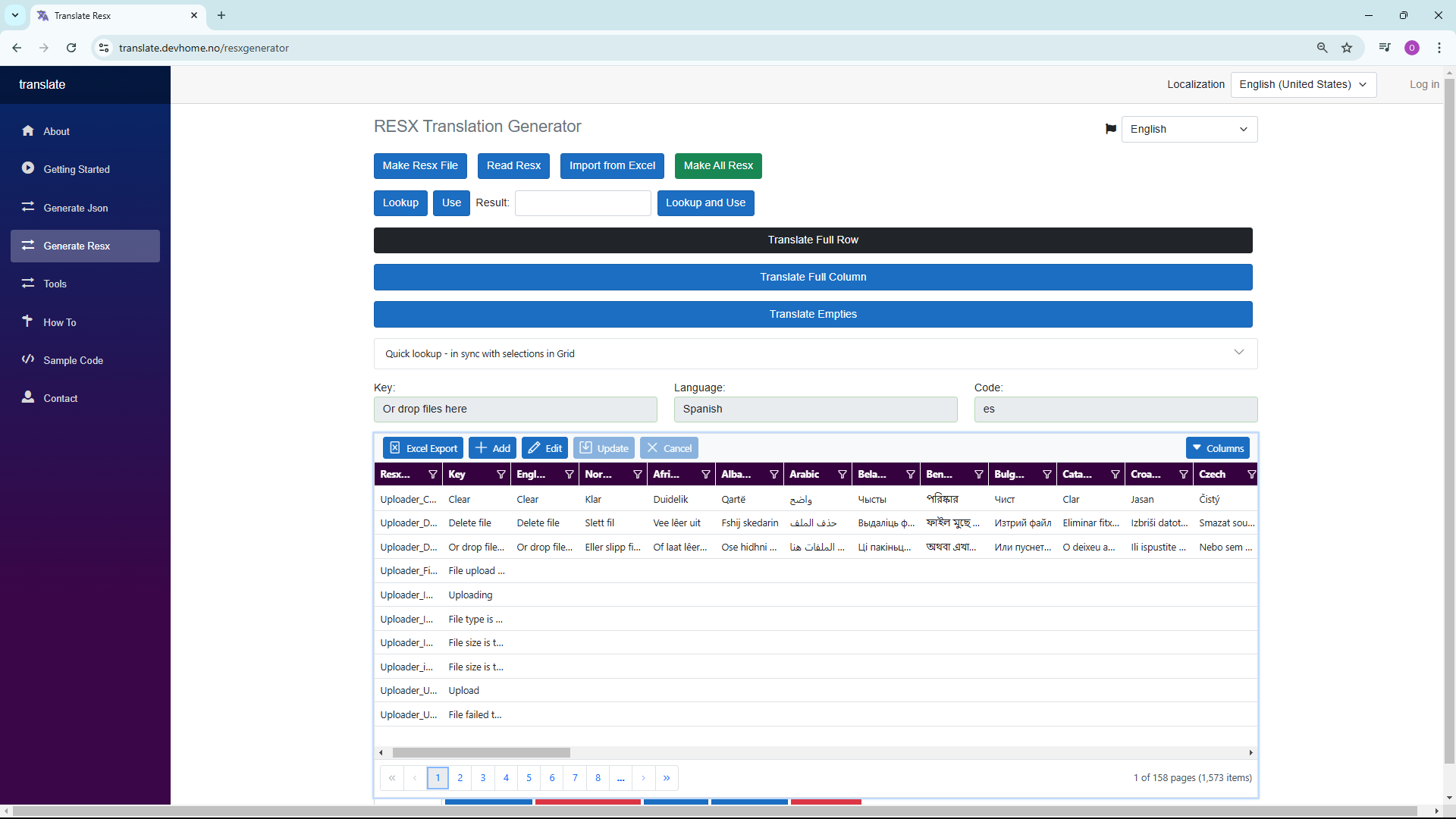1456x819 pixels.
Task: Click the Add row button
Action: coord(492,448)
